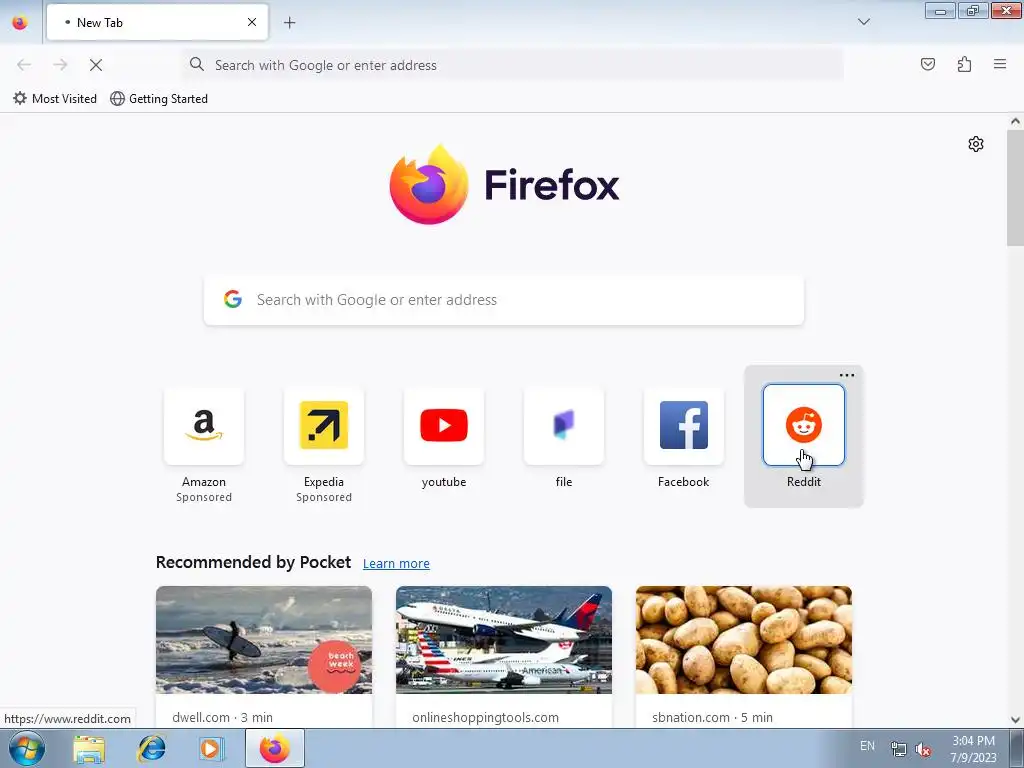Image resolution: width=1024 pixels, height=768 pixels.
Task: Open the dwell.com surfer article thumbnail
Action: [x=264, y=640]
